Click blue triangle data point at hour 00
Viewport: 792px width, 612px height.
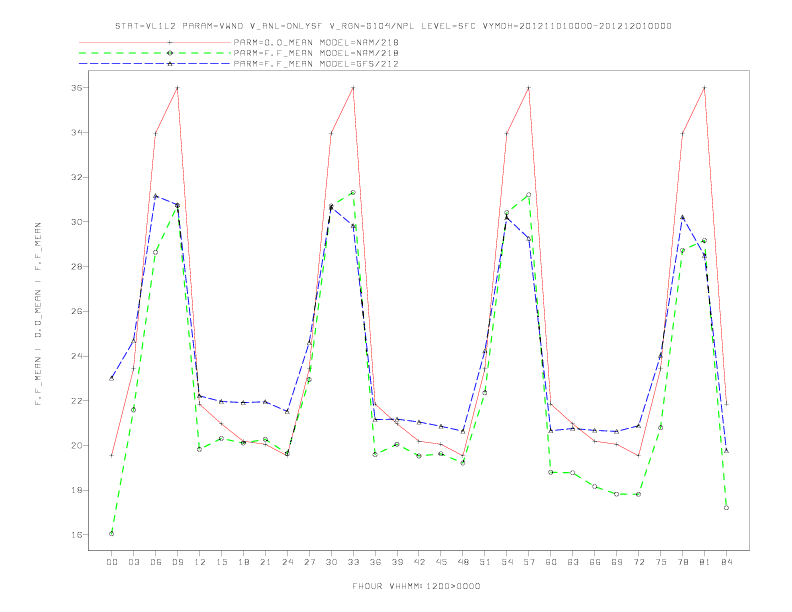[112, 378]
